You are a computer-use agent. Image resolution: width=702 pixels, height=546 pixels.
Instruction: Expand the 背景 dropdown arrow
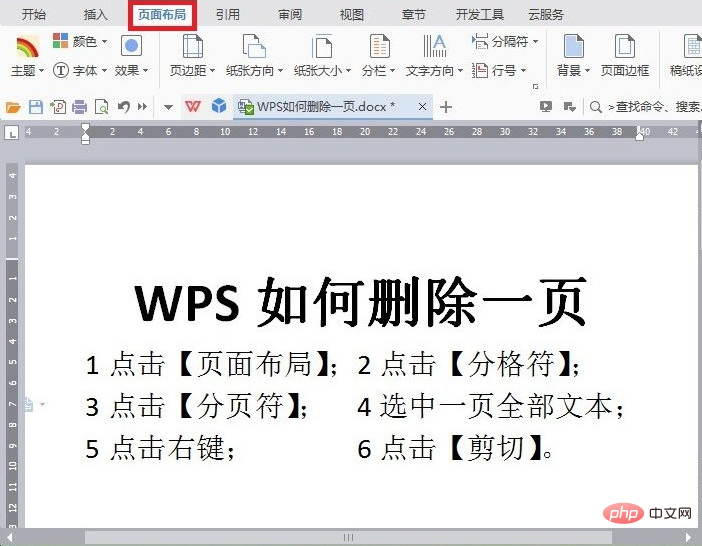587,71
